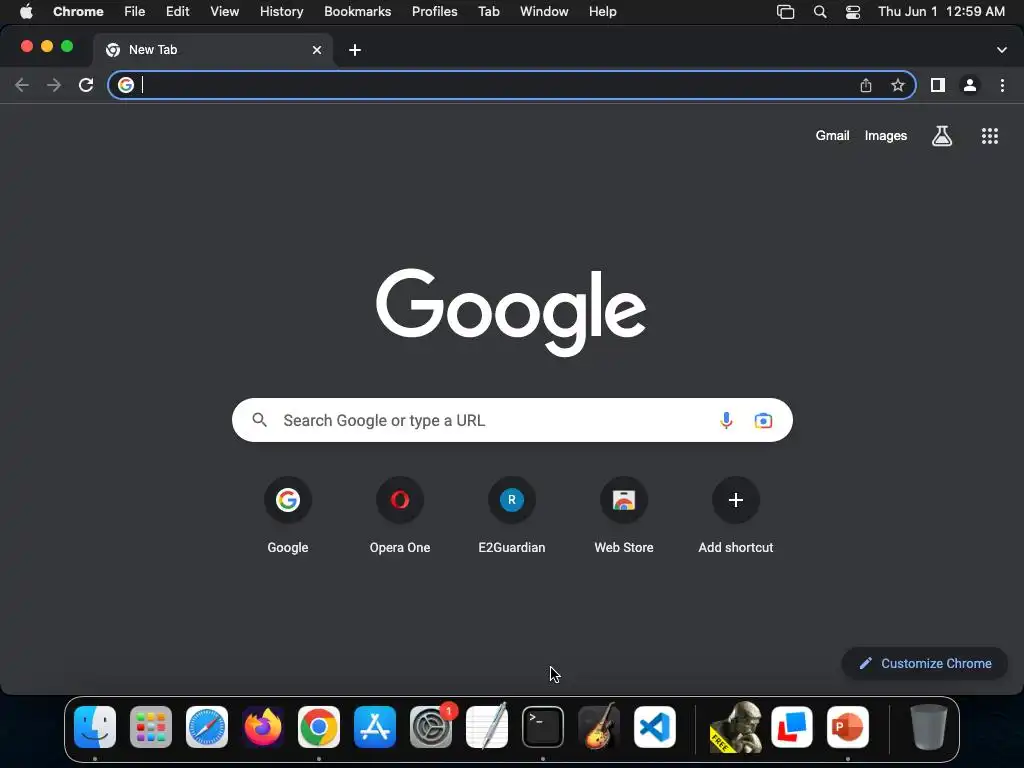Open the E2Guardian shortcut
The image size is (1024, 768).
(512, 515)
